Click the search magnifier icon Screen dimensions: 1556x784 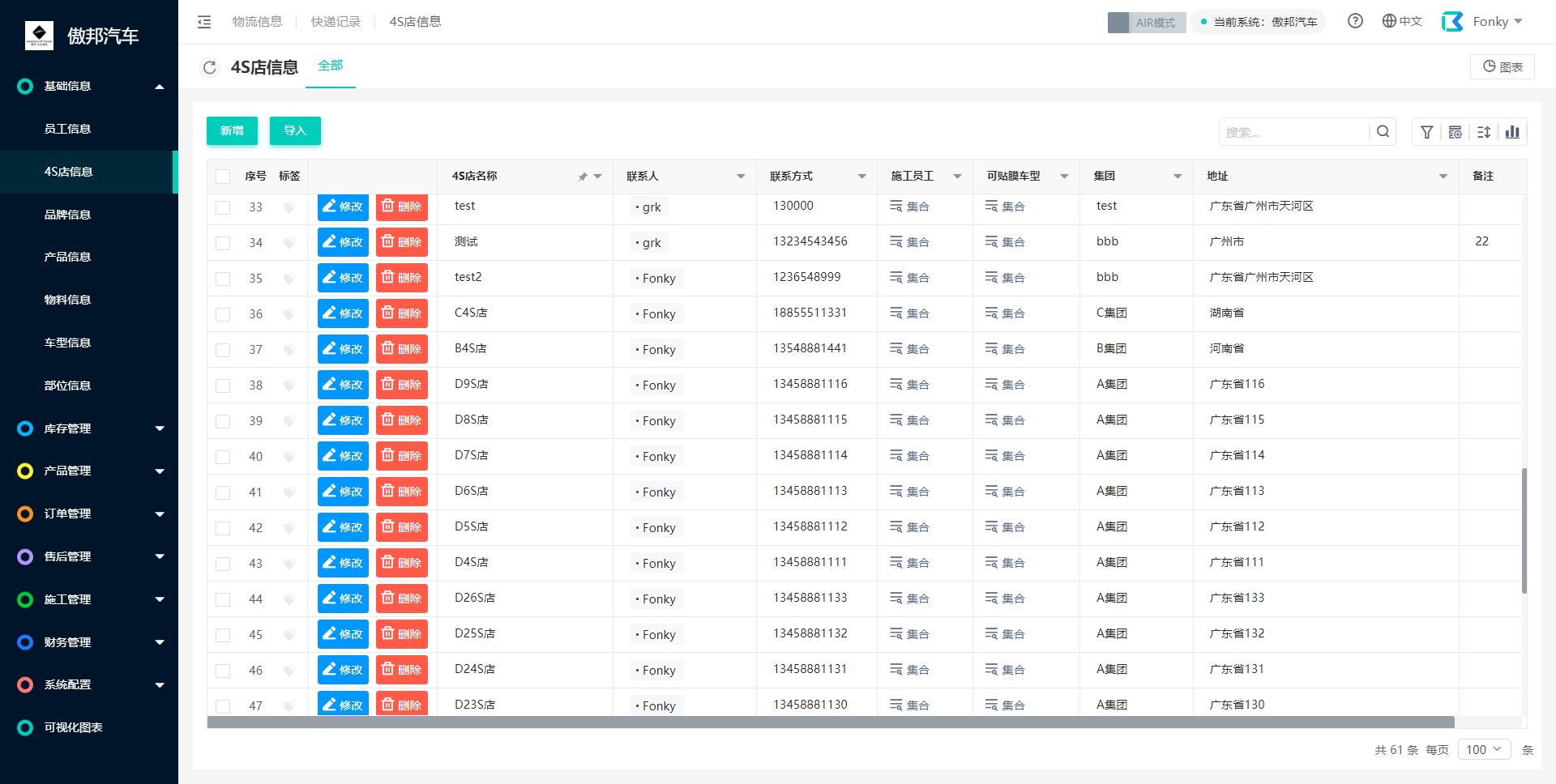pyautogui.click(x=1383, y=132)
